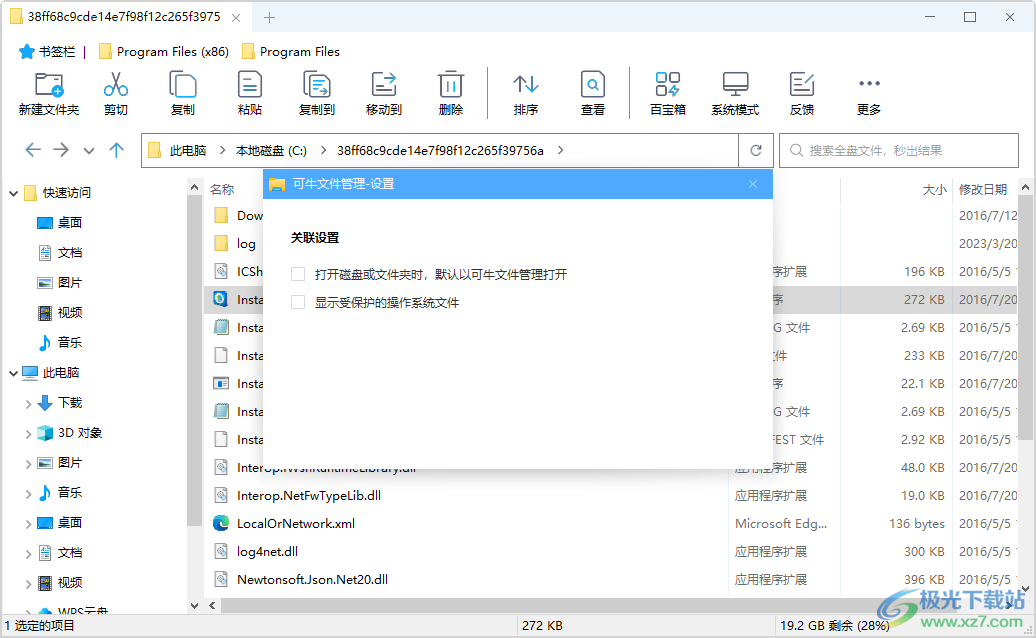Refresh the current folder view

coord(756,151)
